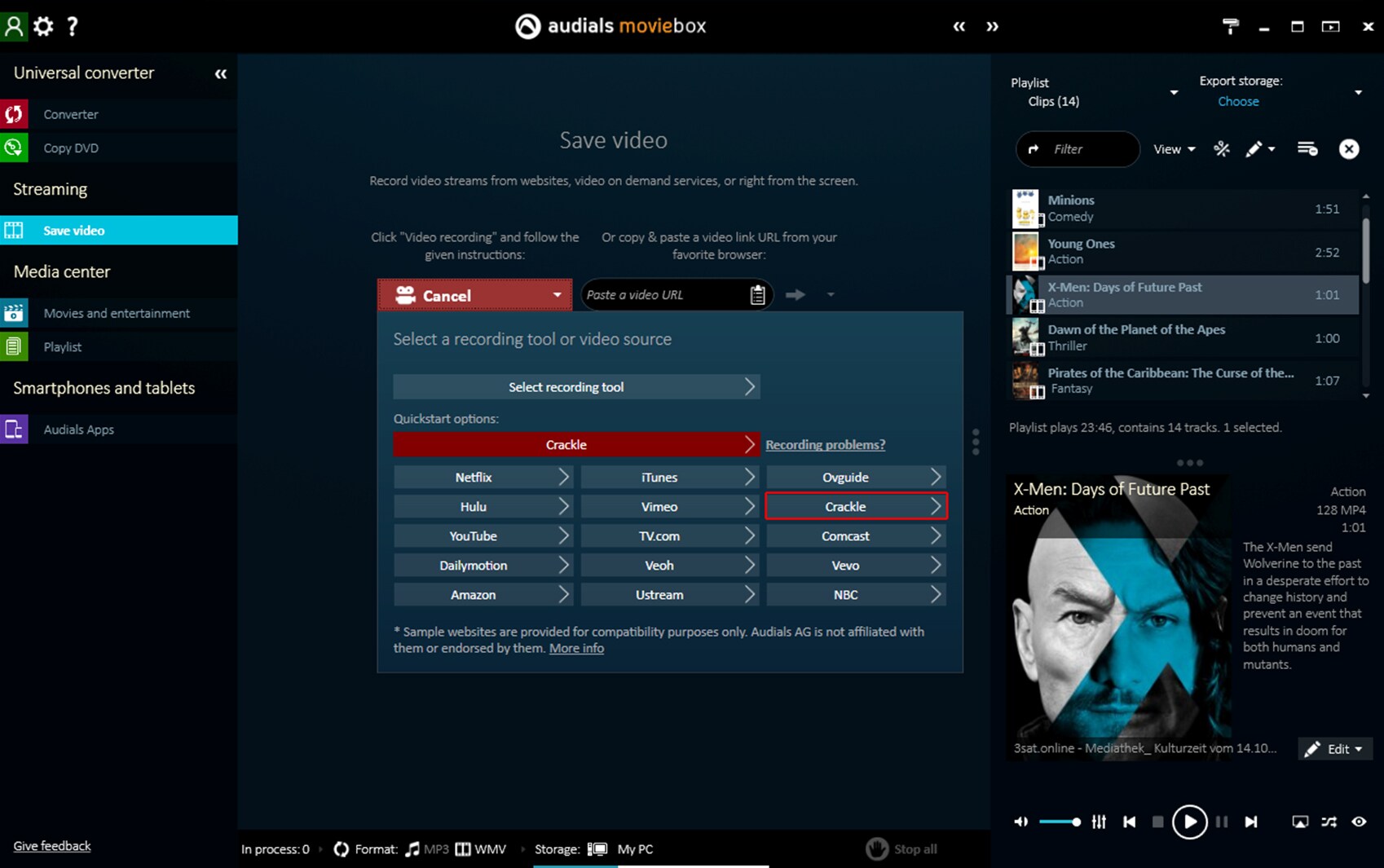
Task: Open the help question mark
Action: click(x=73, y=26)
